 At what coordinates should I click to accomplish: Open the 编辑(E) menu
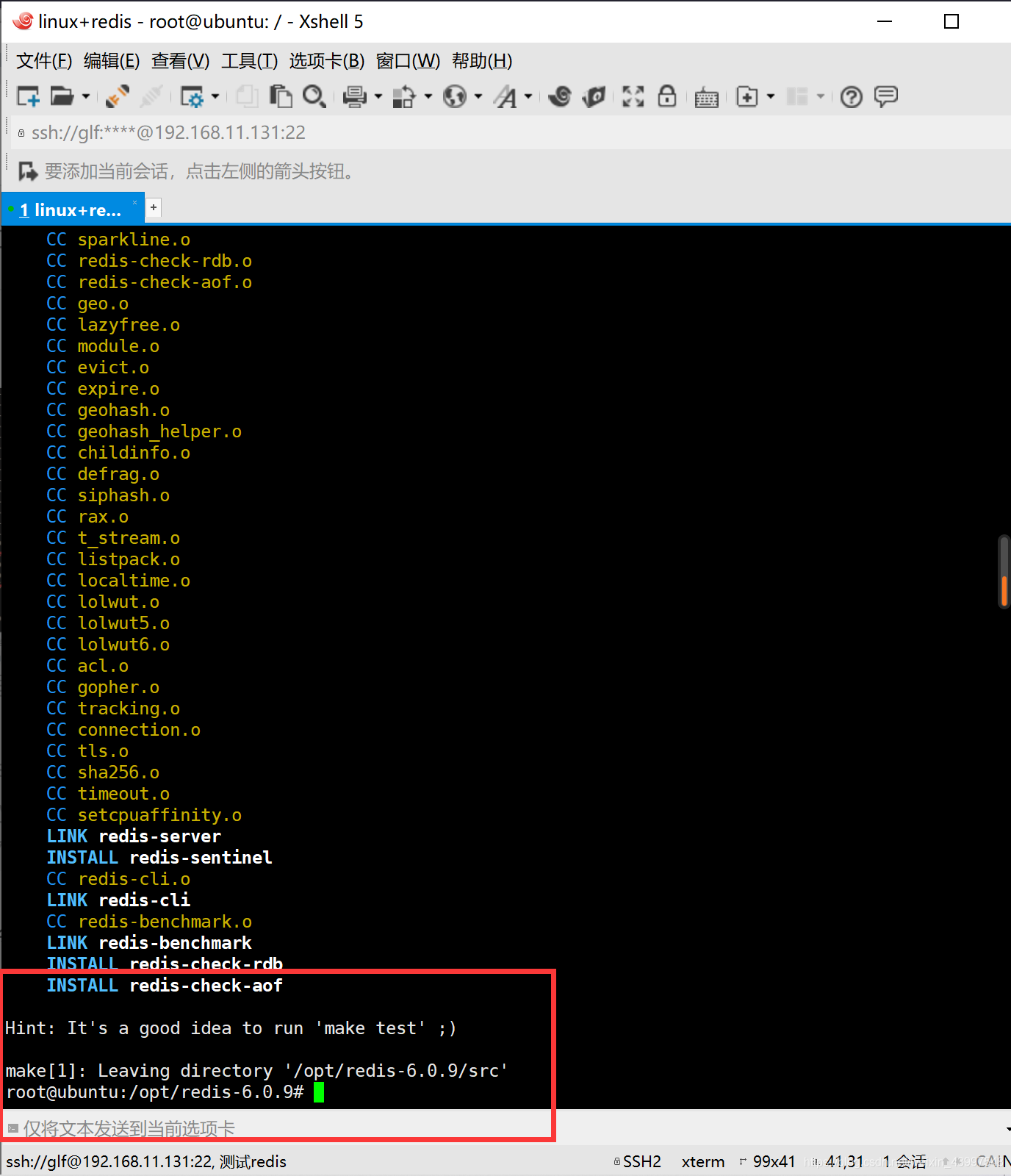(x=112, y=61)
